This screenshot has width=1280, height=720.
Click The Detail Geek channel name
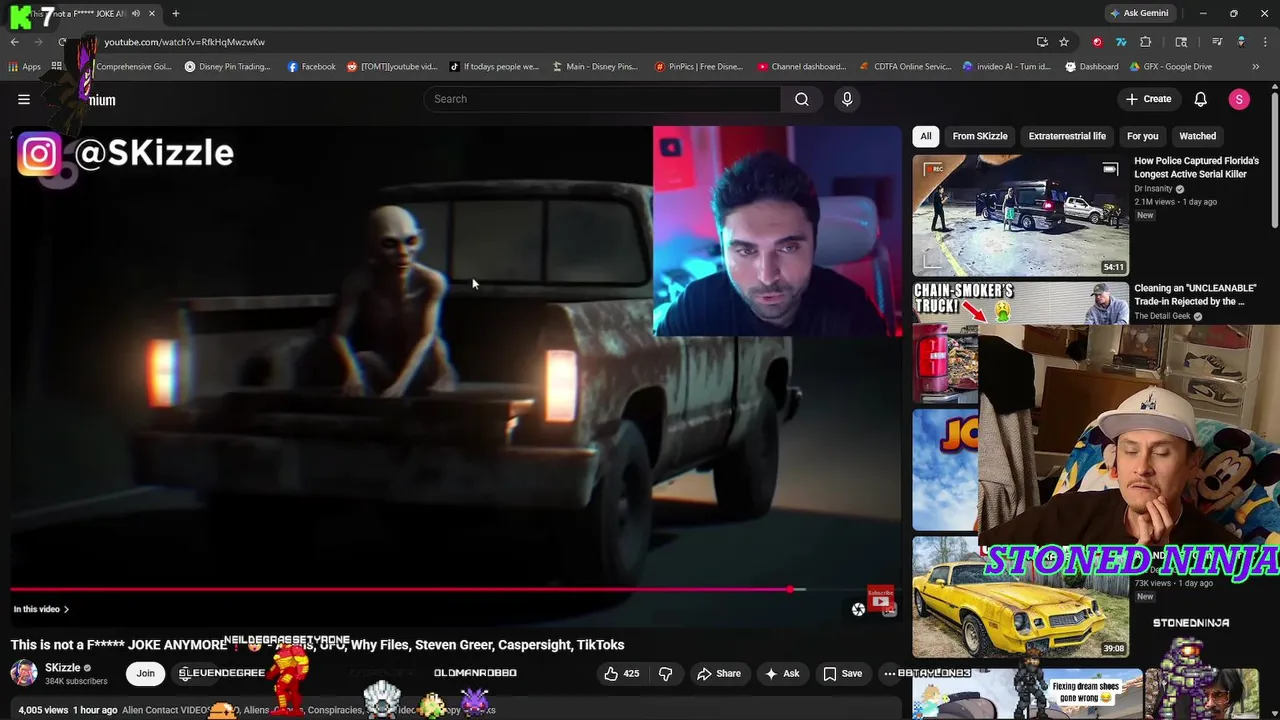click(1162, 316)
